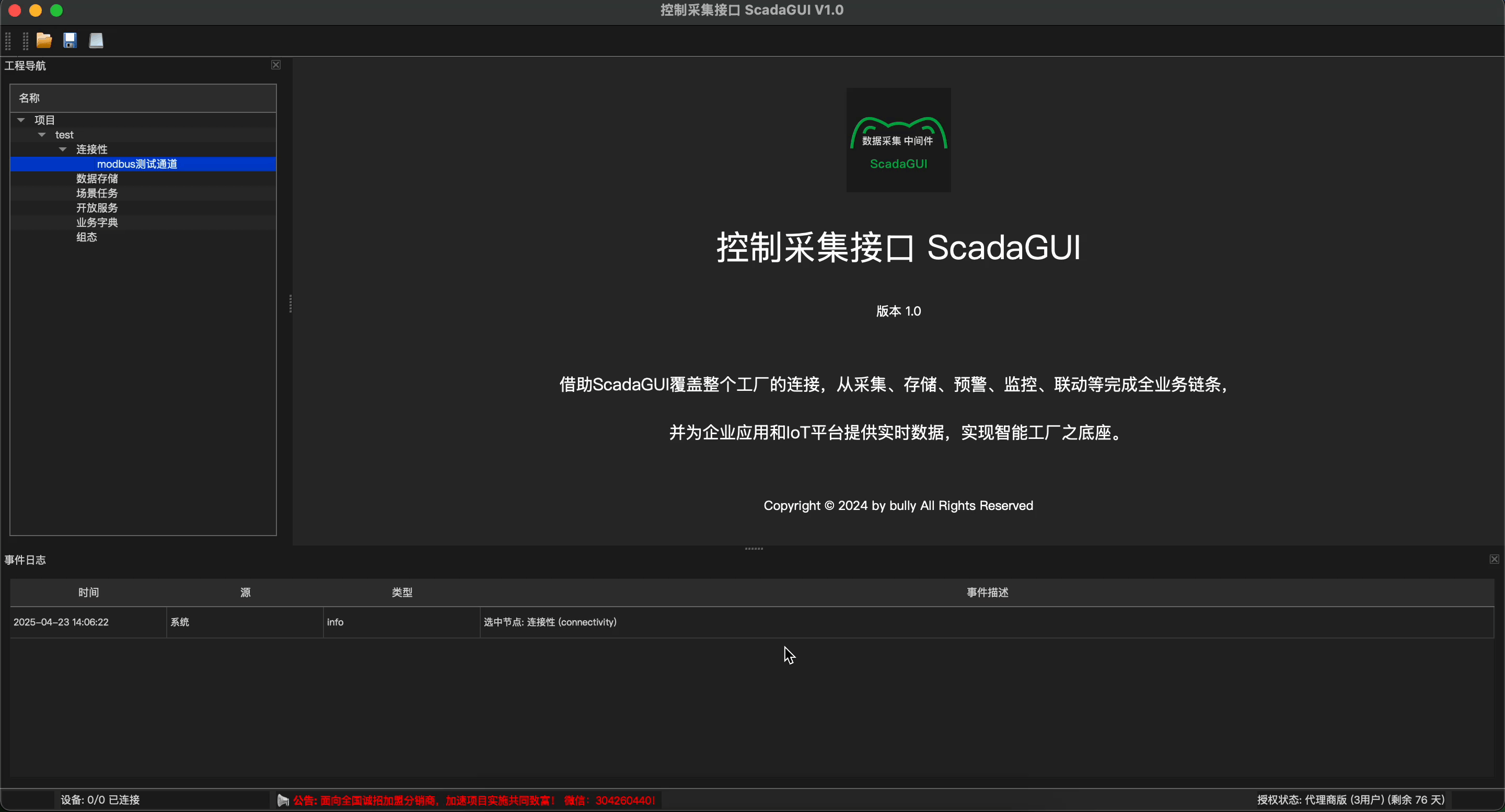
Task: Click the gray drive toolbar icon
Action: pyautogui.click(x=96, y=40)
